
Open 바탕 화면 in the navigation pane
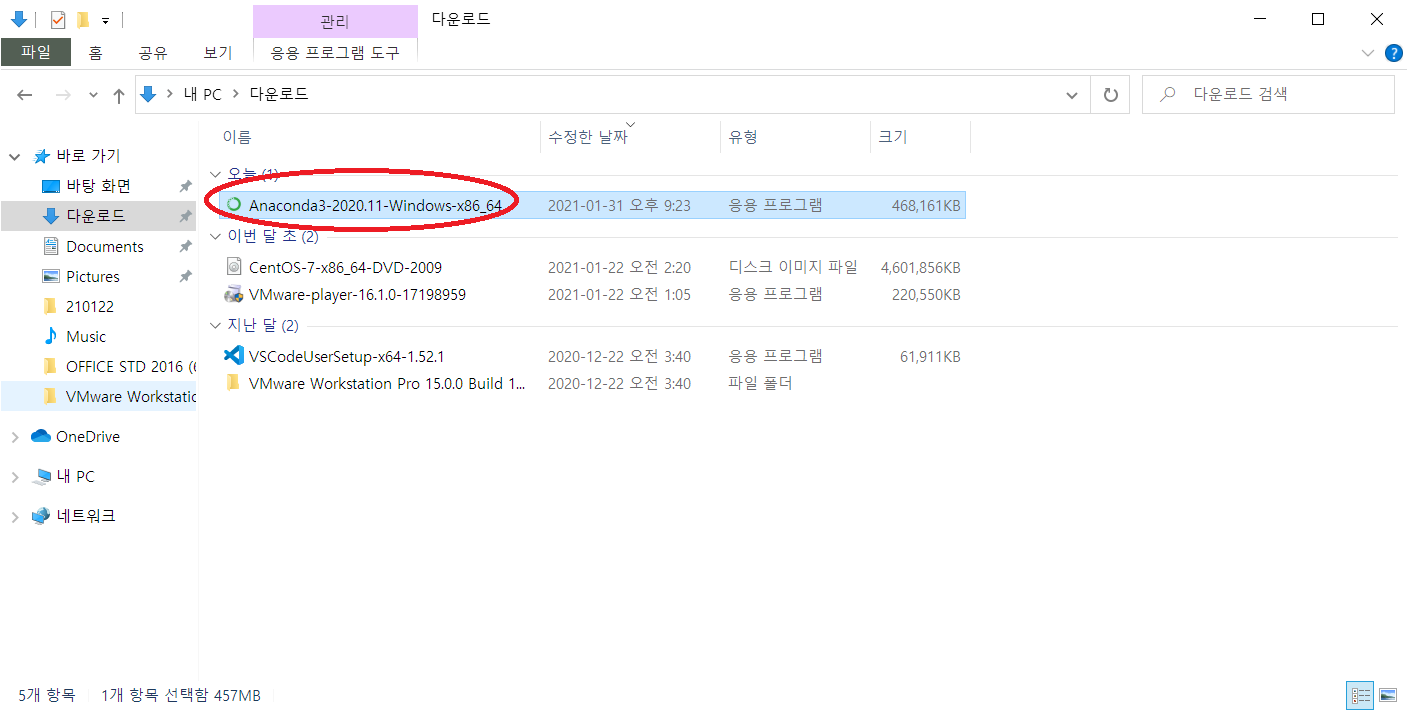pyautogui.click(x=98, y=186)
